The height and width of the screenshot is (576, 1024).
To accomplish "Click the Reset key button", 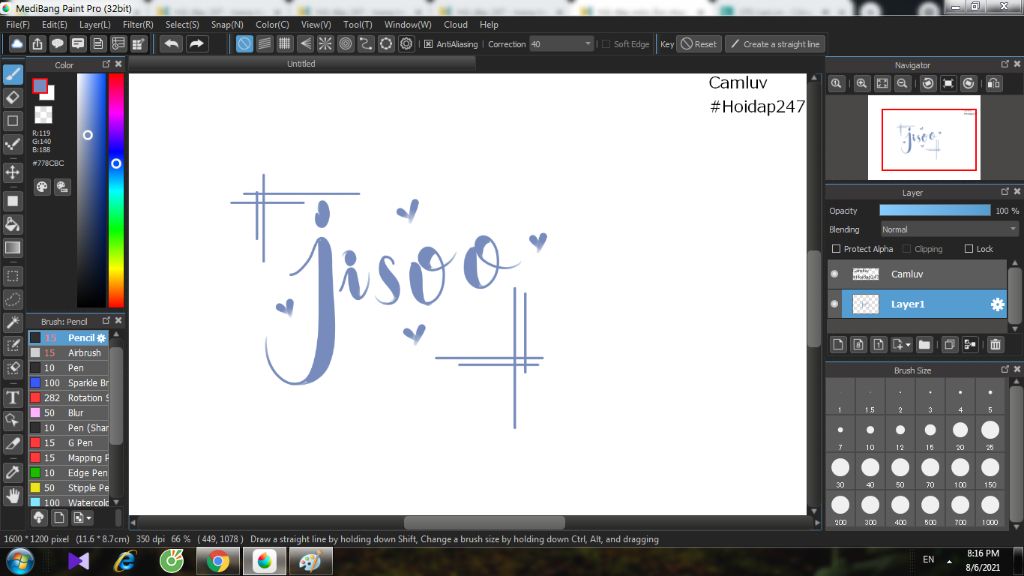I will coord(698,44).
